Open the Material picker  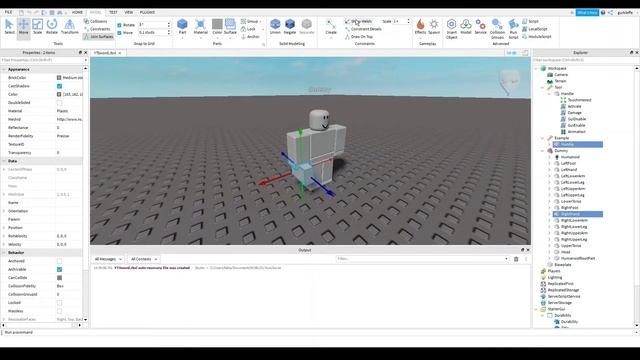[200, 27]
